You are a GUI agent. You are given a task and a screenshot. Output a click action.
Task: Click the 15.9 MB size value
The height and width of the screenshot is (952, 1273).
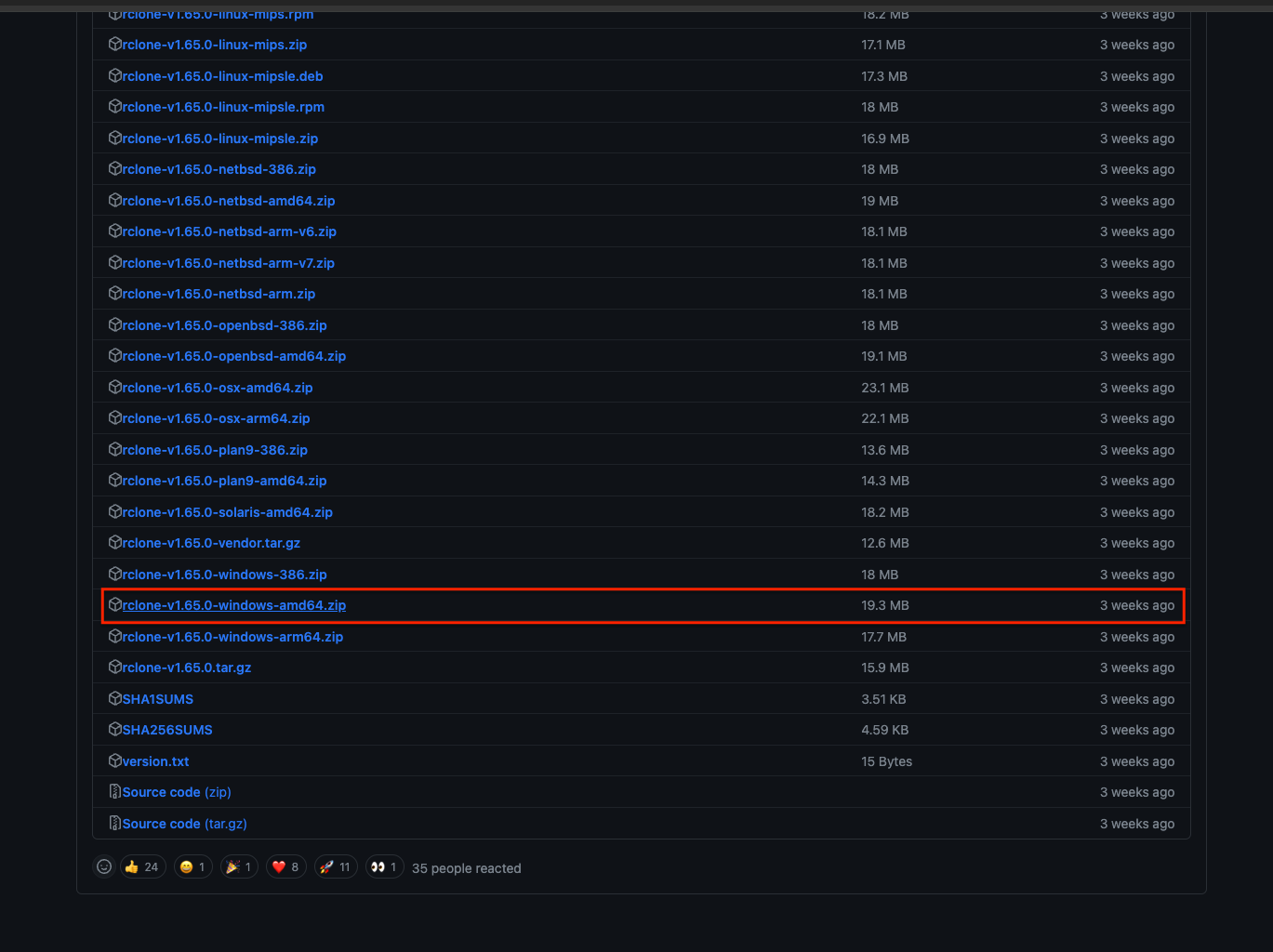point(885,668)
